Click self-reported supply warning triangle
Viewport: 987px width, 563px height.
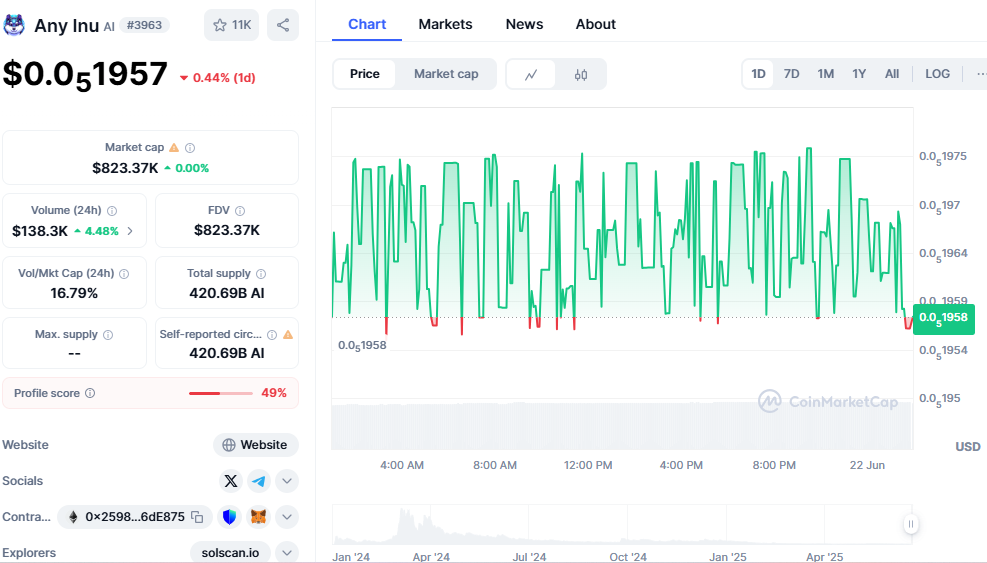coord(288,334)
